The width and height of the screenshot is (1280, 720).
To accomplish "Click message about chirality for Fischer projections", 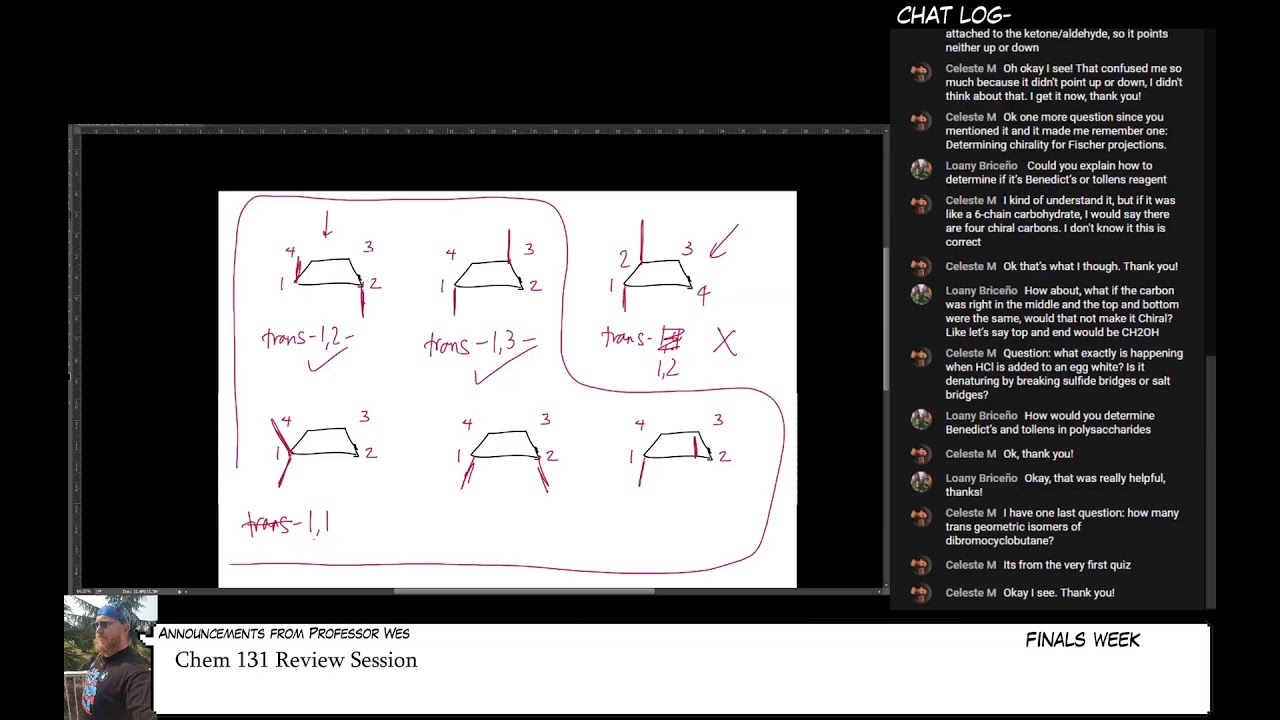I will point(1056,131).
